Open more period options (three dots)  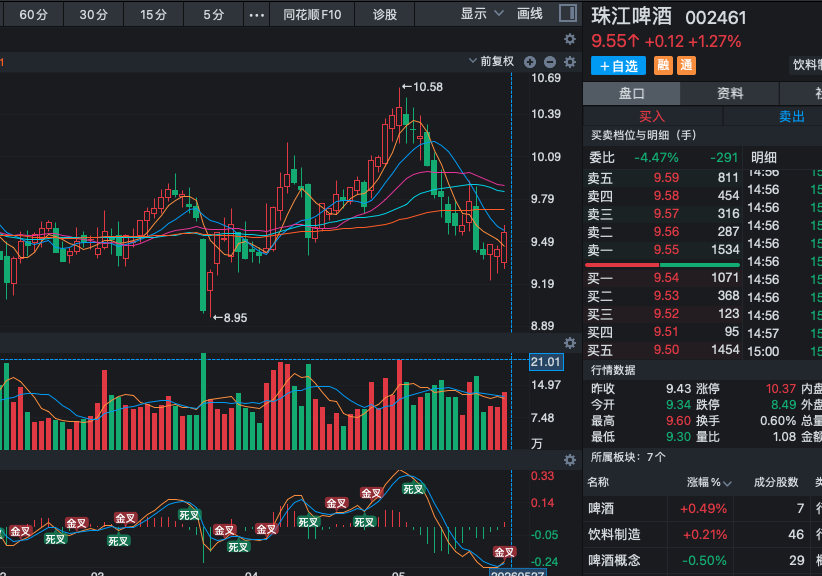pos(256,15)
